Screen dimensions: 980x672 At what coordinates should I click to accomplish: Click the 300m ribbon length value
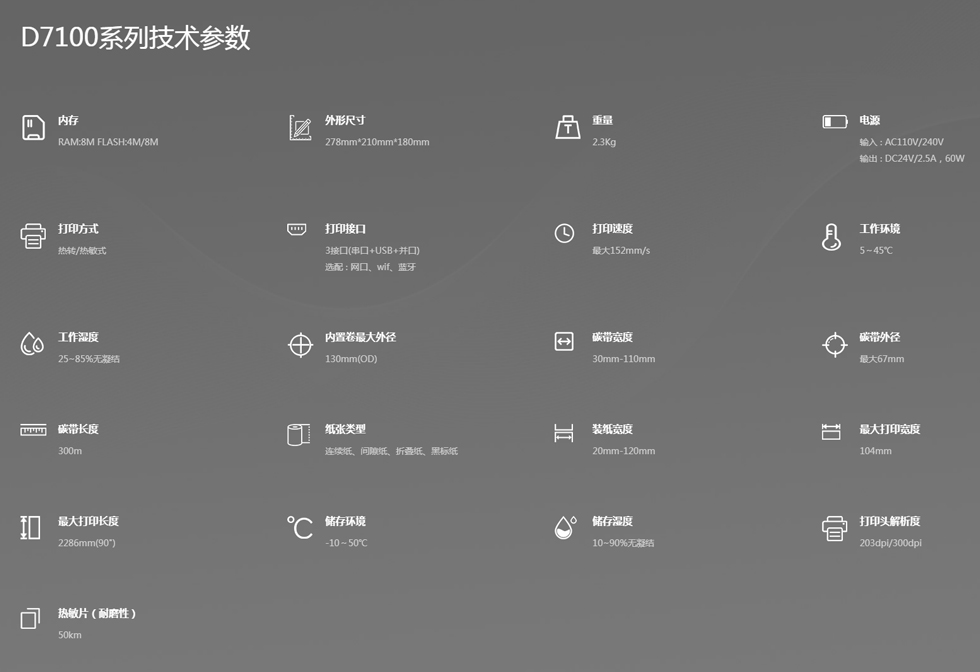pos(69,451)
